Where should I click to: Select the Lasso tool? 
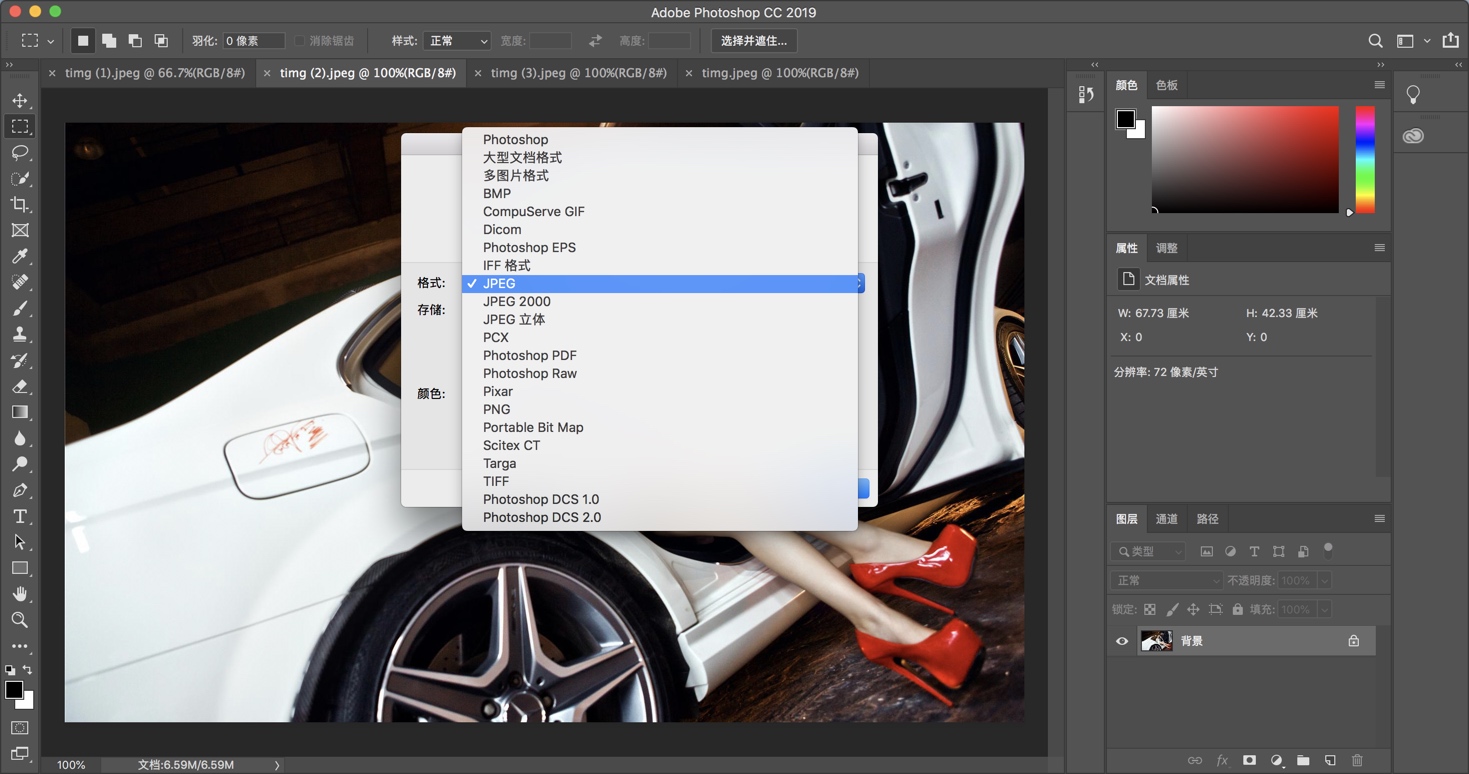click(x=19, y=152)
